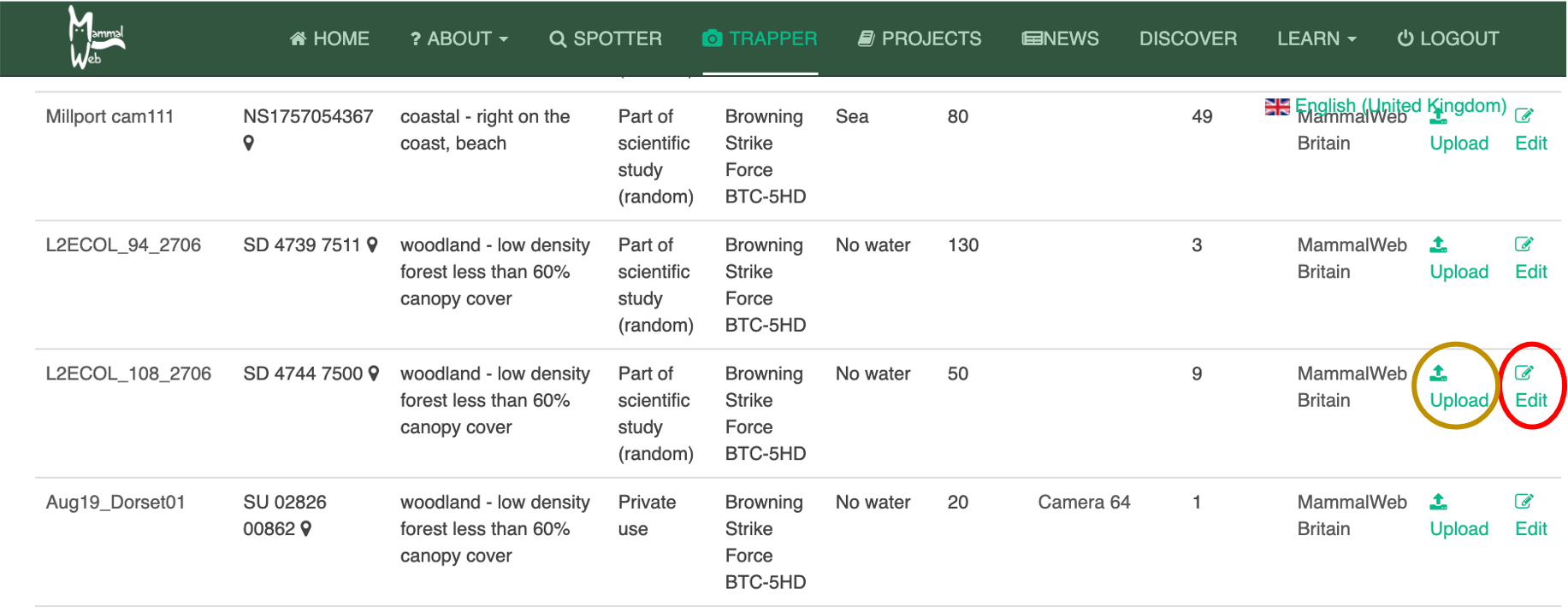Click map marker beside SD 4744 7500
This screenshot has height=612, width=1568.
point(374,374)
